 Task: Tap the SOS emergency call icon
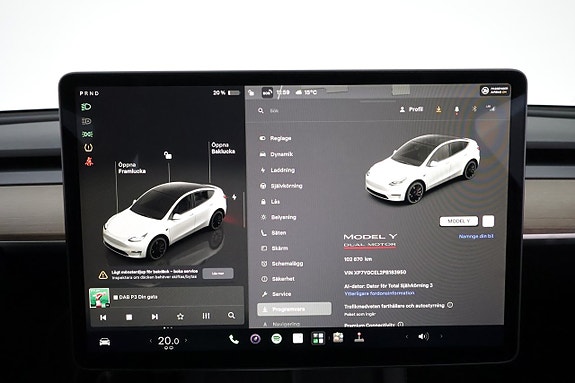(x=267, y=93)
